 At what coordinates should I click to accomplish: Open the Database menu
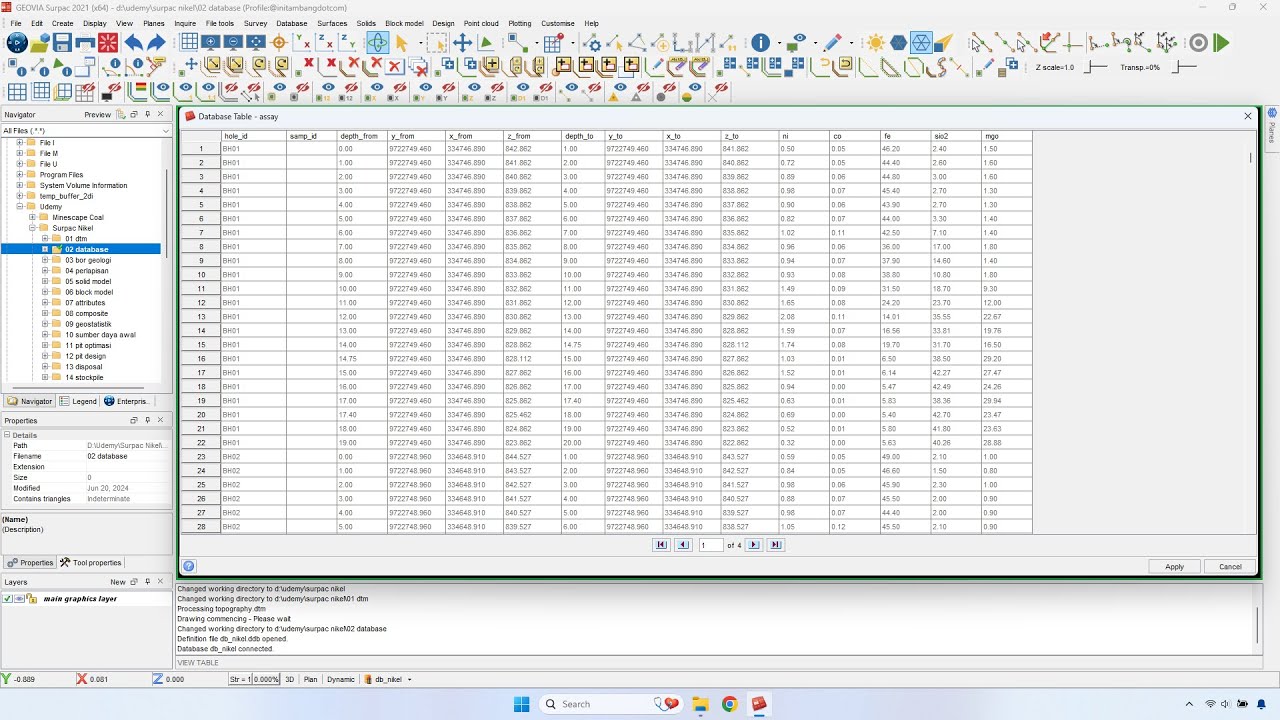click(291, 23)
